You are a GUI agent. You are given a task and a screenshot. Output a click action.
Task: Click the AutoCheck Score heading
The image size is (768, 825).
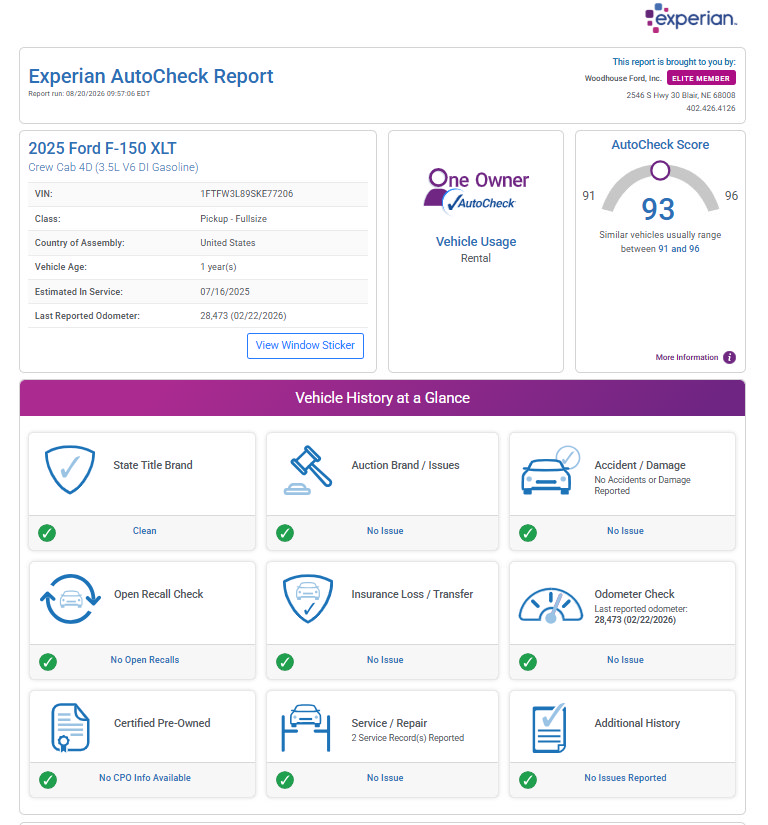point(660,145)
